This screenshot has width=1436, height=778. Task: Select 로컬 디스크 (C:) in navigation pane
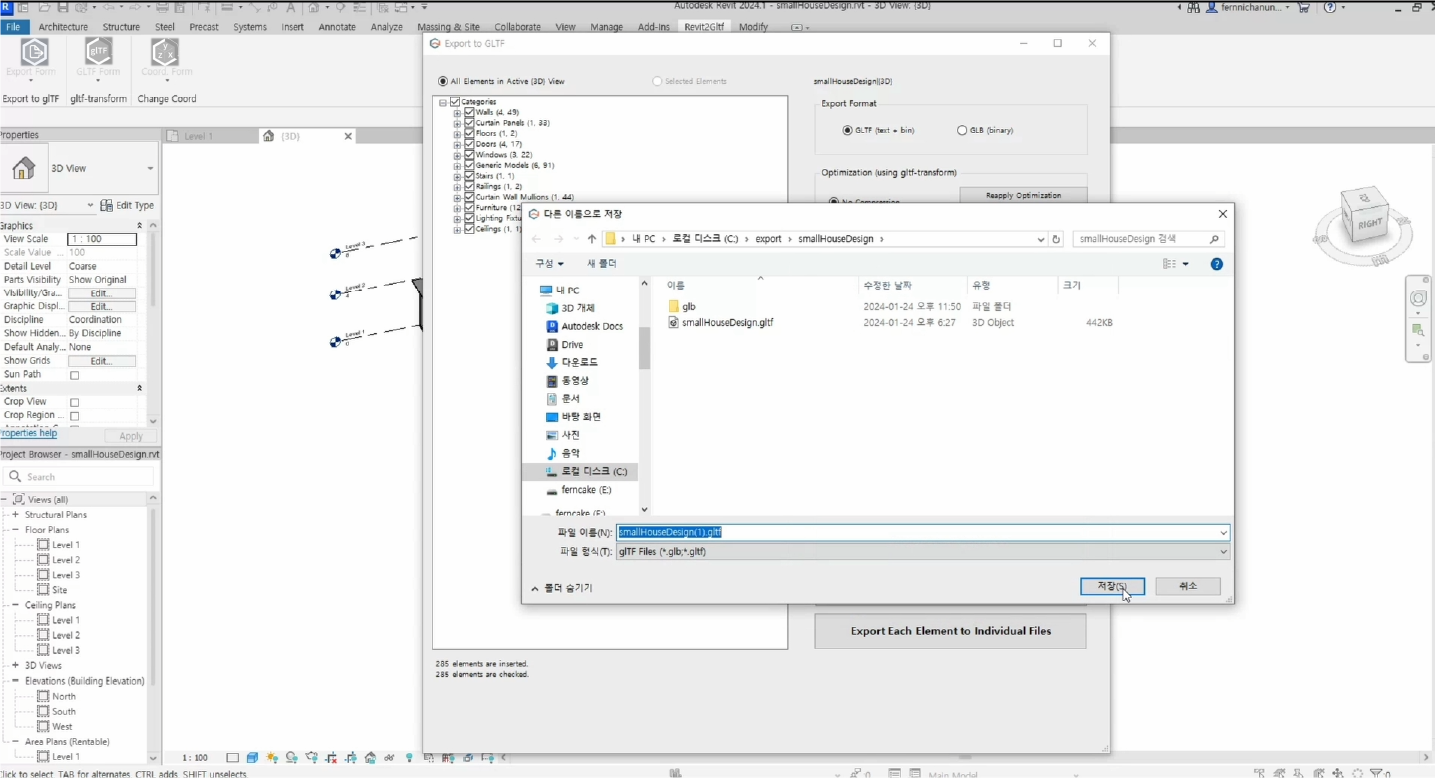(593, 471)
